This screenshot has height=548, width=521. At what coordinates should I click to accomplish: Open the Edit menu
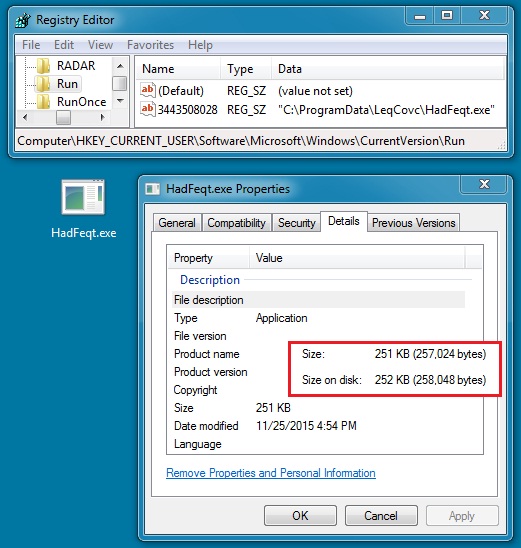pos(64,45)
